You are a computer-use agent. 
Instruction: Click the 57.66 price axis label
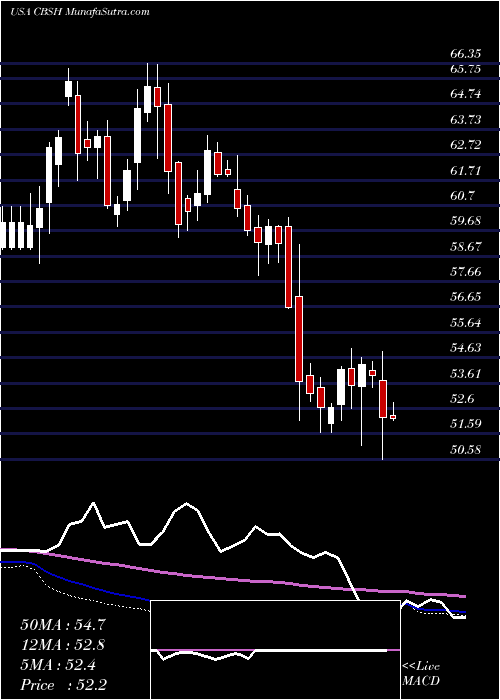click(x=466, y=271)
